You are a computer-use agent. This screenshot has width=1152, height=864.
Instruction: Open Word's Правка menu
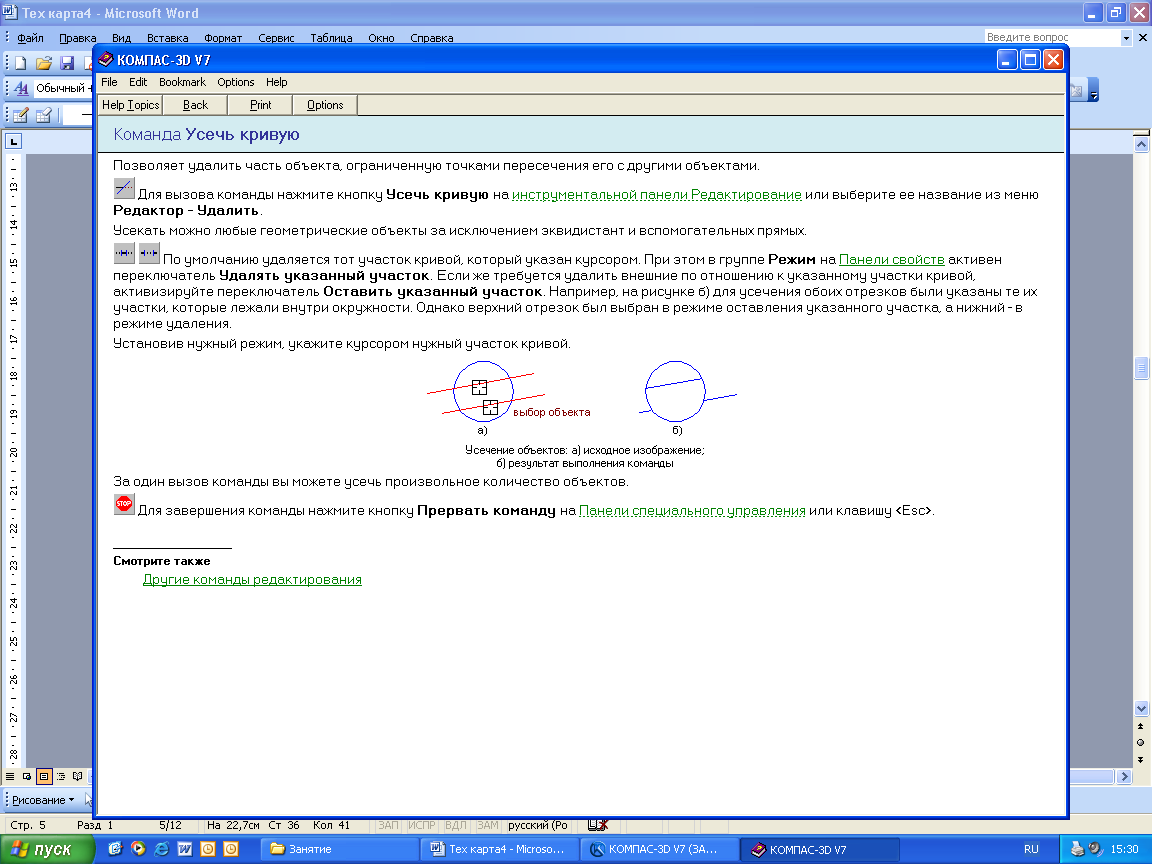click(77, 38)
